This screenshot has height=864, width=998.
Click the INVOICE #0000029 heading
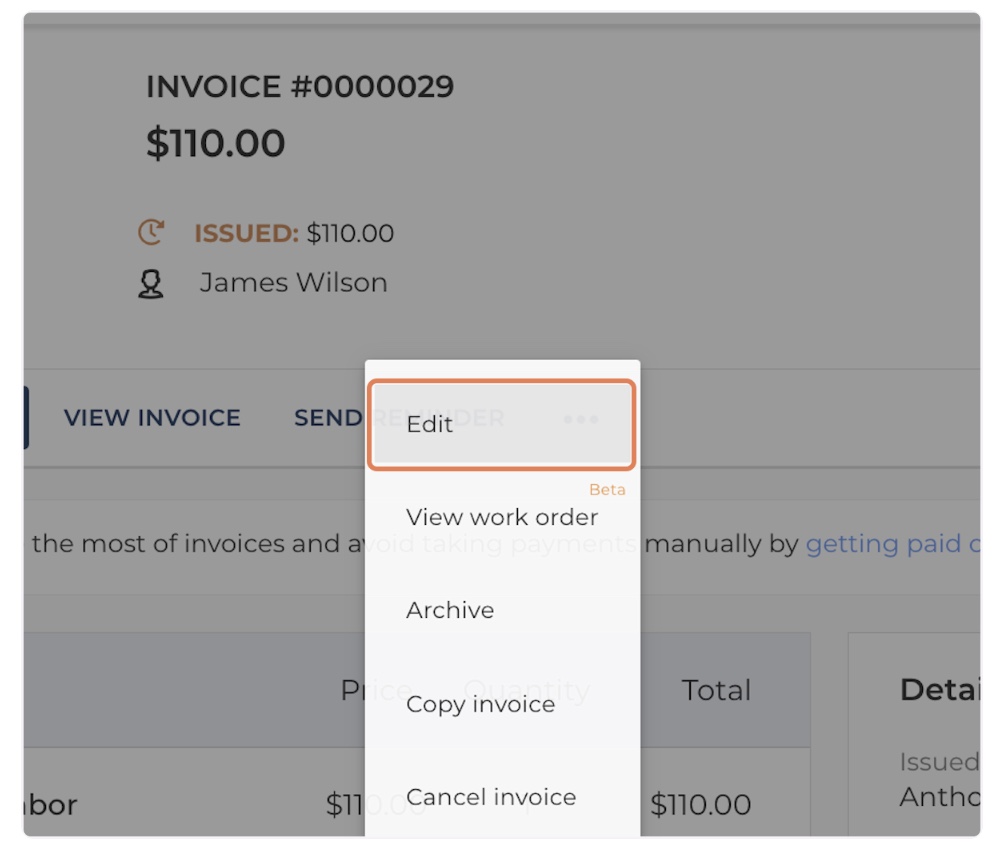[x=300, y=87]
